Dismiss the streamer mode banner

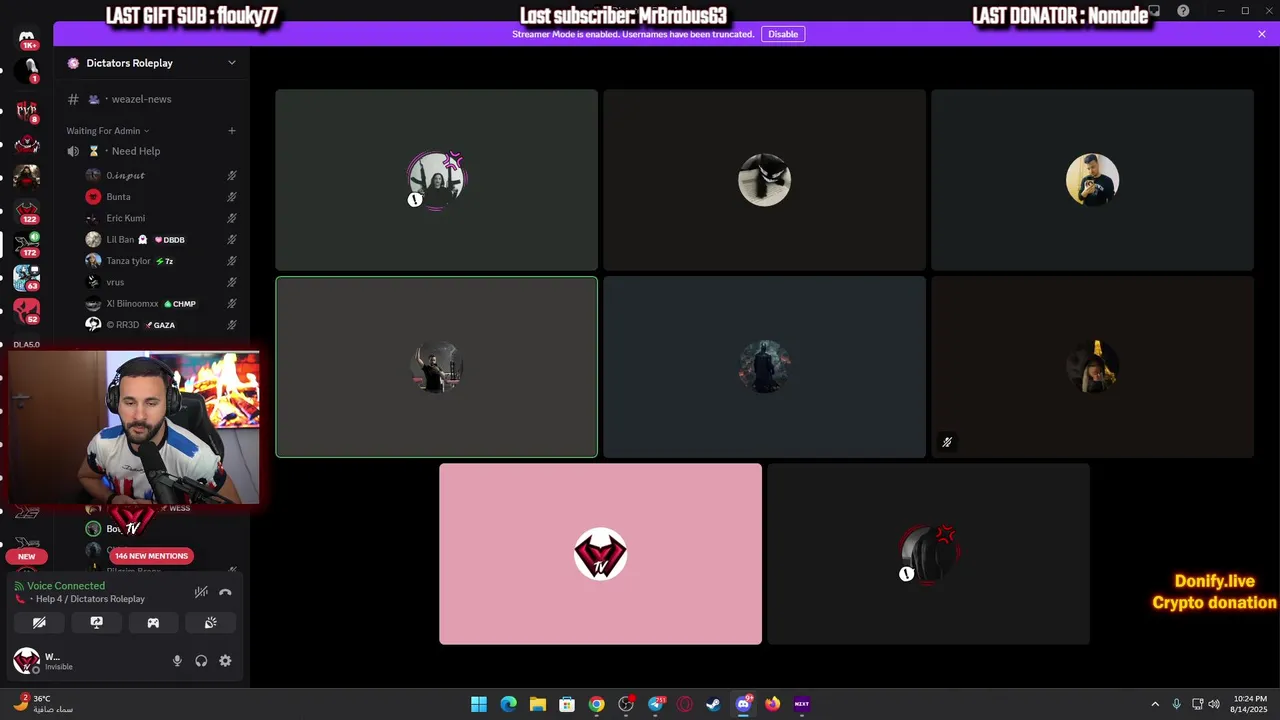tap(1262, 34)
